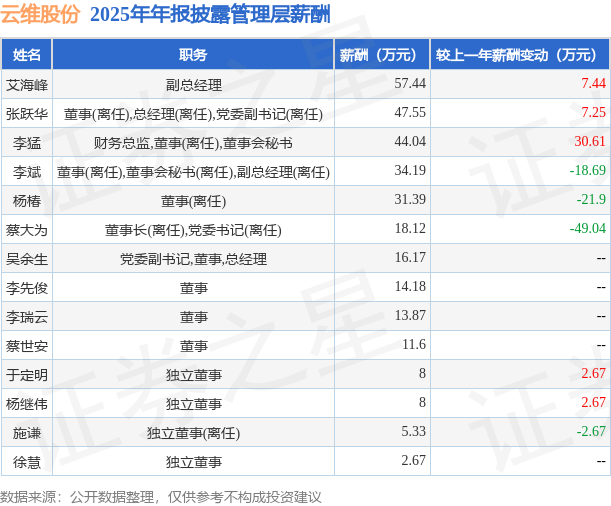Select the name 艾海峰

pos(26,85)
